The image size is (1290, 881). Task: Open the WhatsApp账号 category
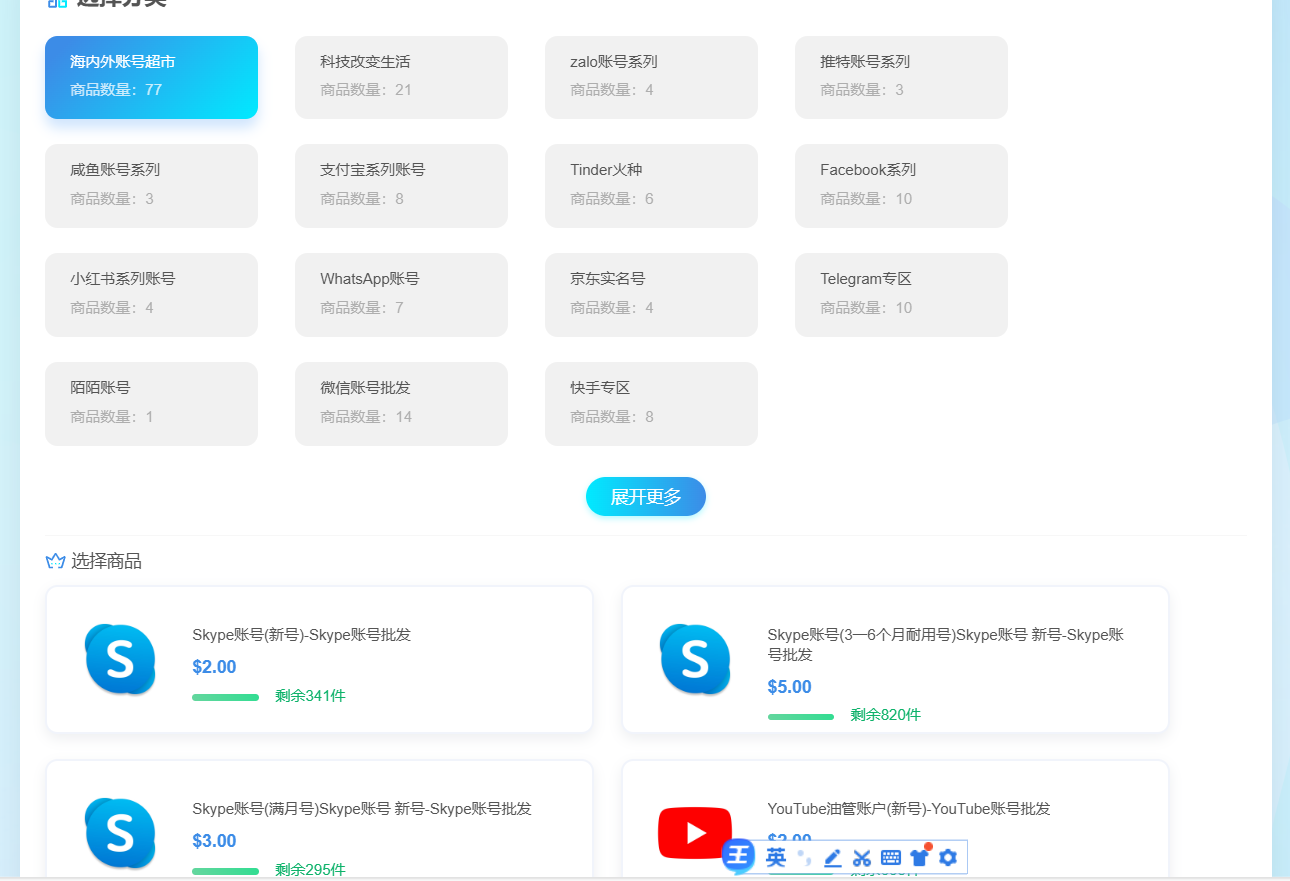(x=401, y=295)
